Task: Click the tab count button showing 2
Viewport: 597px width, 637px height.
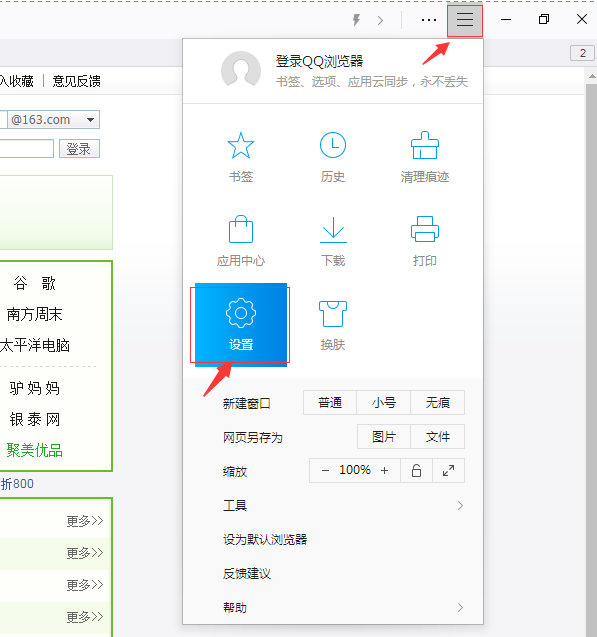Action: pos(583,53)
